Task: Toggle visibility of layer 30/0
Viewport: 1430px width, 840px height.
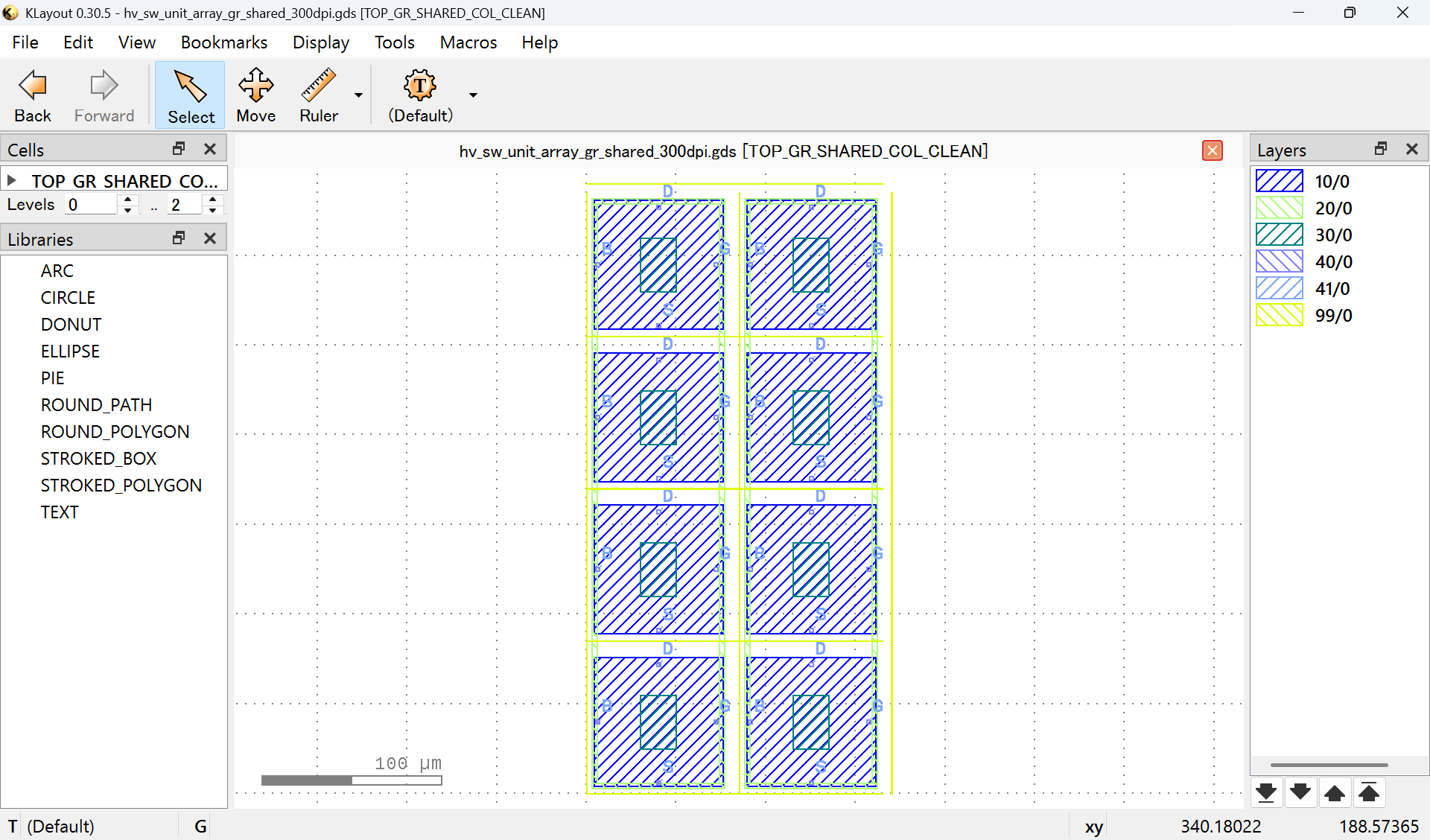Action: point(1278,235)
